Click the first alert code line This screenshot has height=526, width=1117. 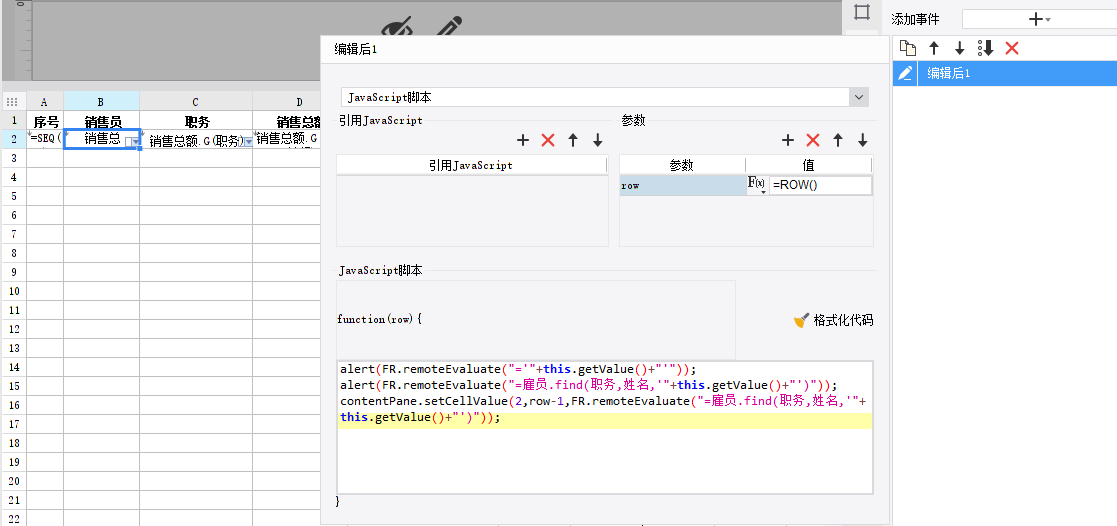(516, 369)
